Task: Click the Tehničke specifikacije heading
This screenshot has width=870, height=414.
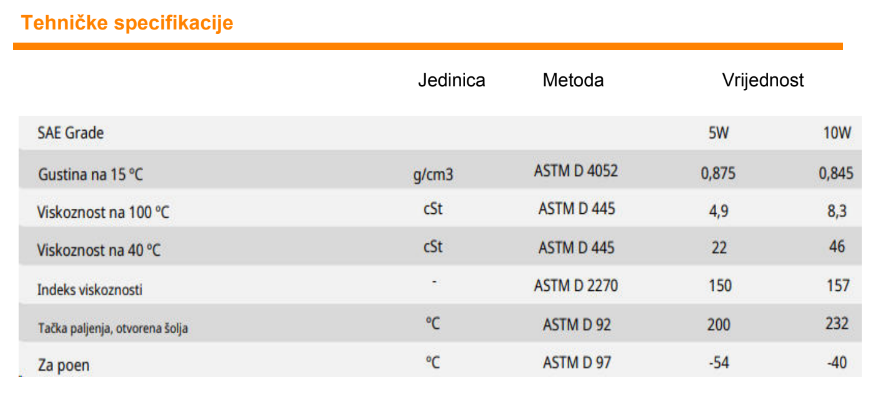Action: pyautogui.click(x=127, y=22)
